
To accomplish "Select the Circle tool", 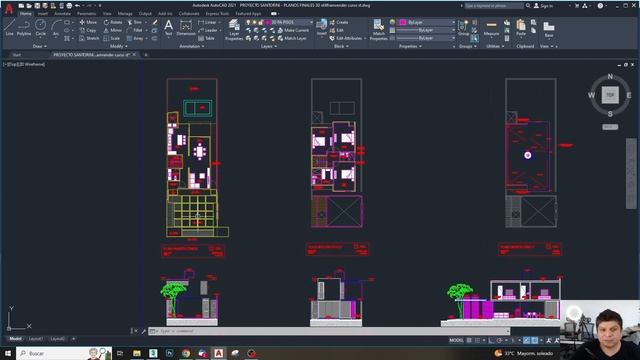I will [x=40, y=28].
